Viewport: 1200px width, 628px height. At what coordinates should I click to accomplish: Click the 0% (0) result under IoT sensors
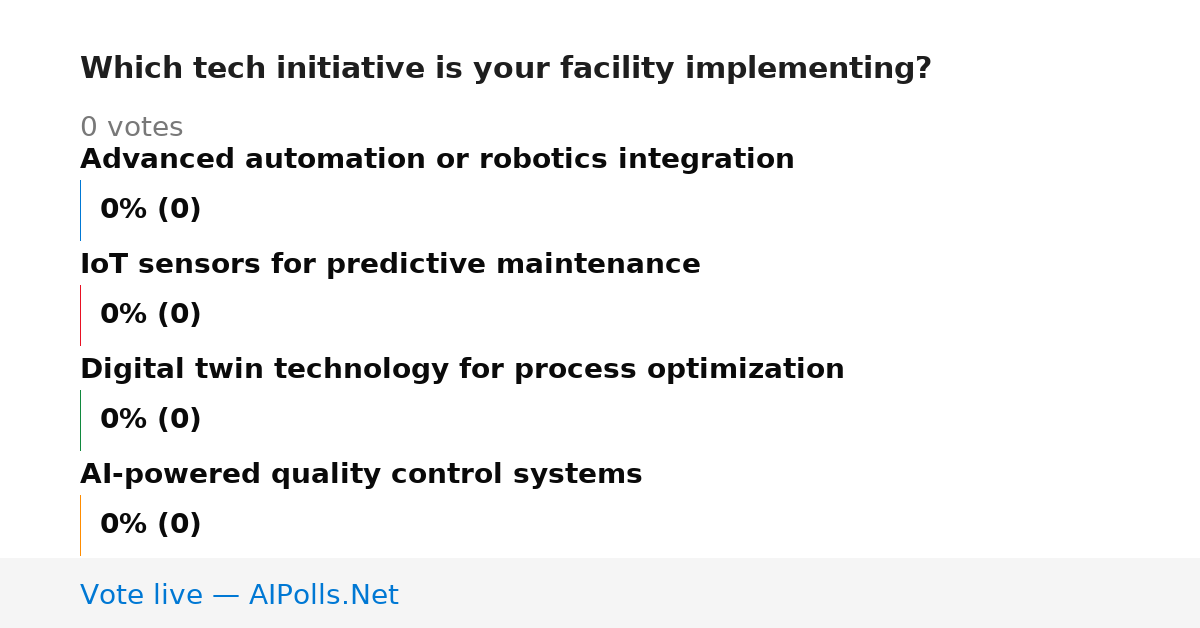(x=150, y=315)
